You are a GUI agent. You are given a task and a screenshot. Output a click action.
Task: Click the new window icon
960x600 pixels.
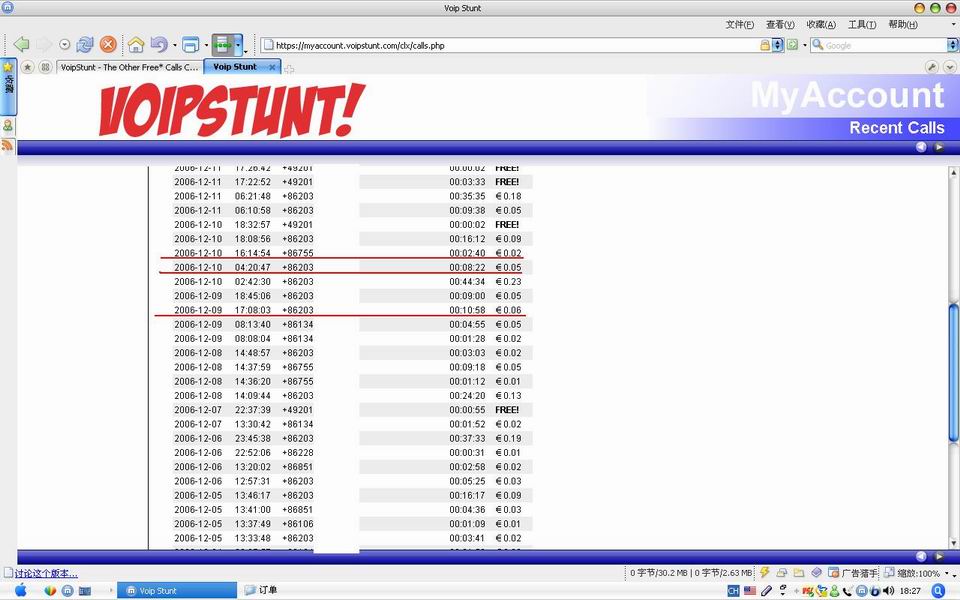click(x=191, y=45)
